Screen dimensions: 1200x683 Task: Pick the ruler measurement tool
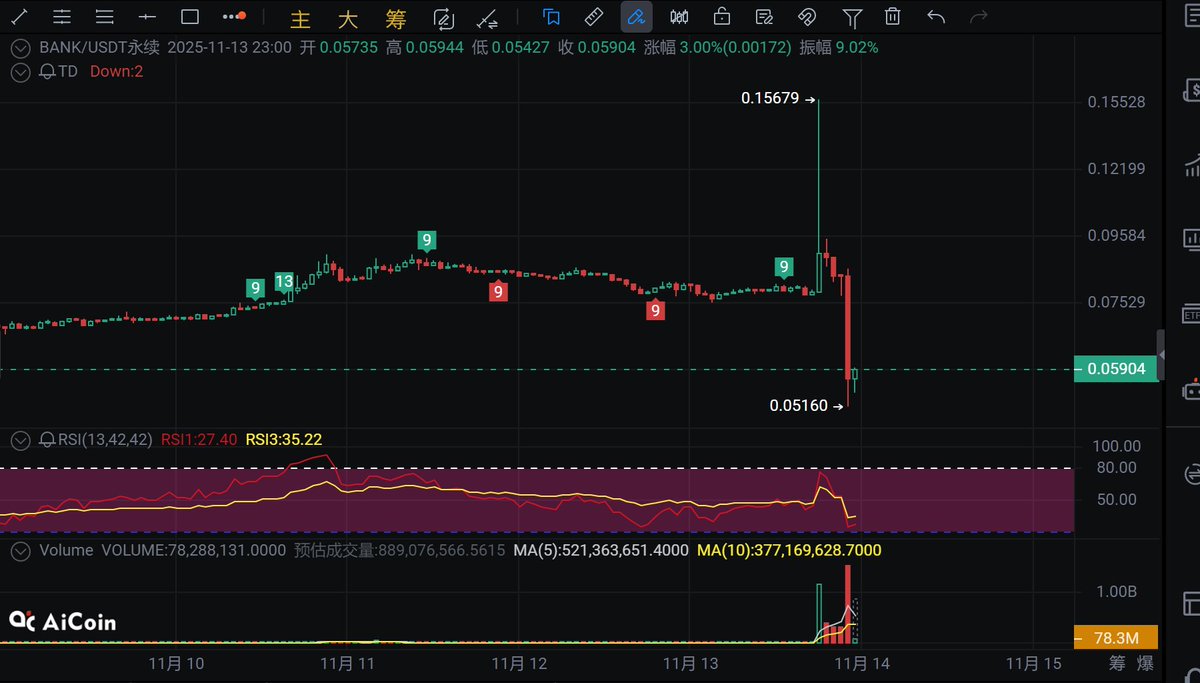(593, 16)
